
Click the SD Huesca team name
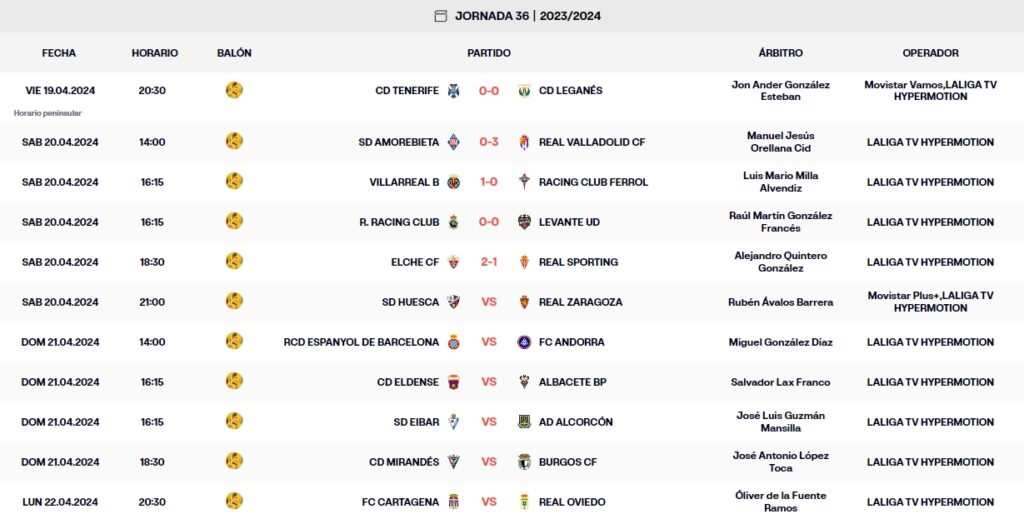click(410, 302)
